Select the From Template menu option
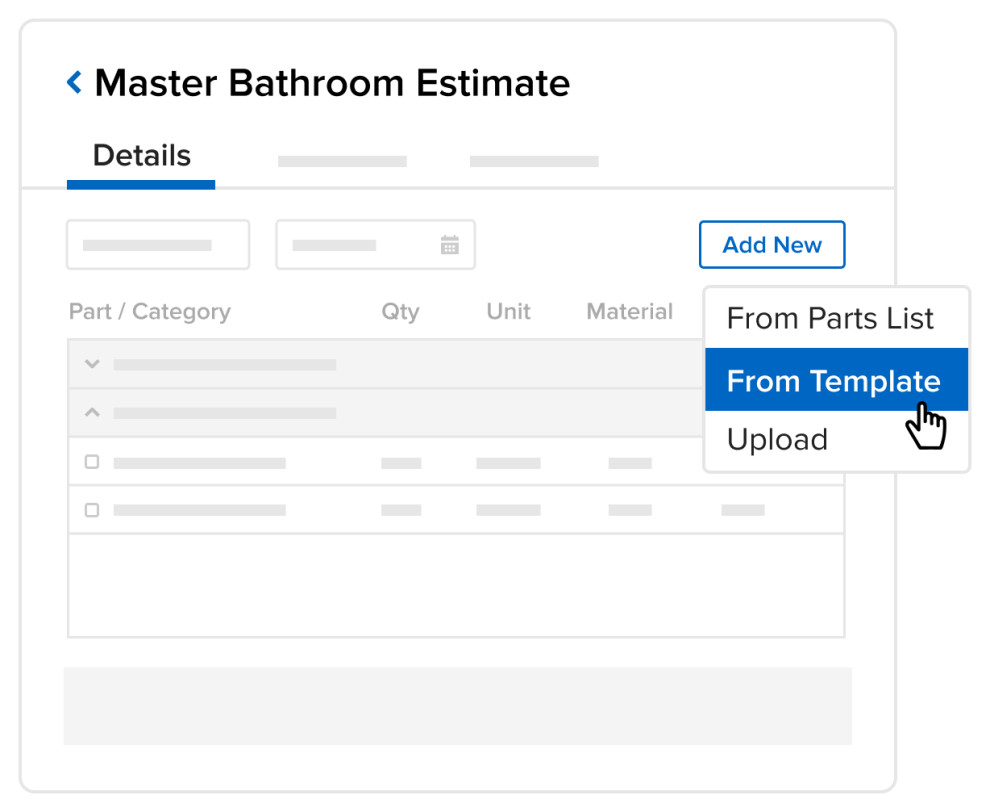990x812 pixels. tap(835, 380)
